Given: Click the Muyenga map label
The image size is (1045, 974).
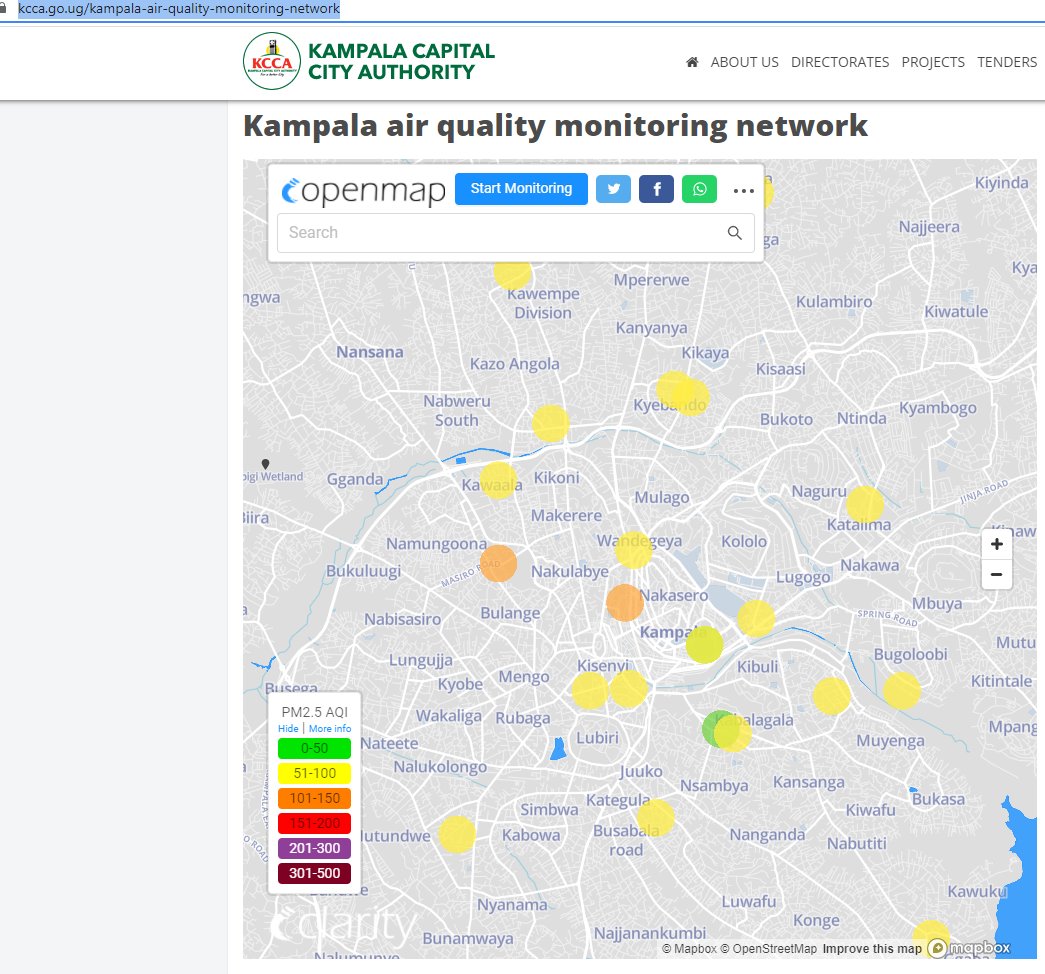Looking at the screenshot, I should (890, 741).
